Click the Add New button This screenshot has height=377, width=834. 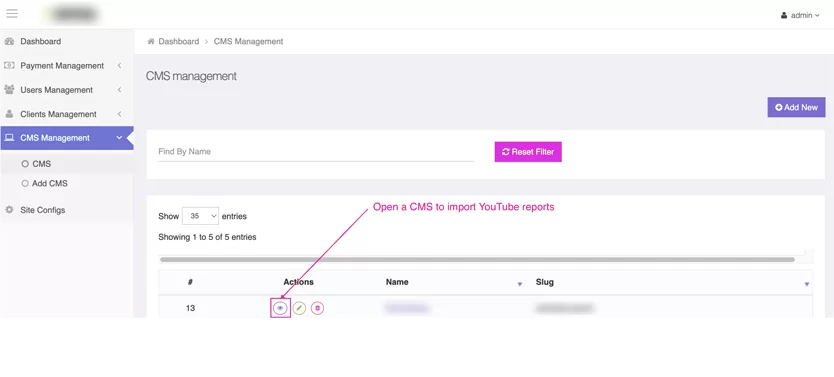(x=796, y=107)
